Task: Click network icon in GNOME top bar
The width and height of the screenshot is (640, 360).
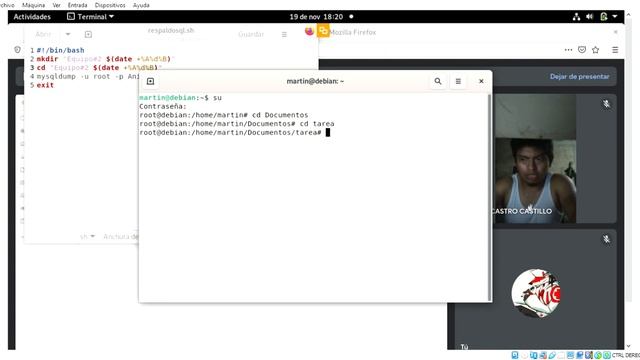Action: tap(576, 17)
